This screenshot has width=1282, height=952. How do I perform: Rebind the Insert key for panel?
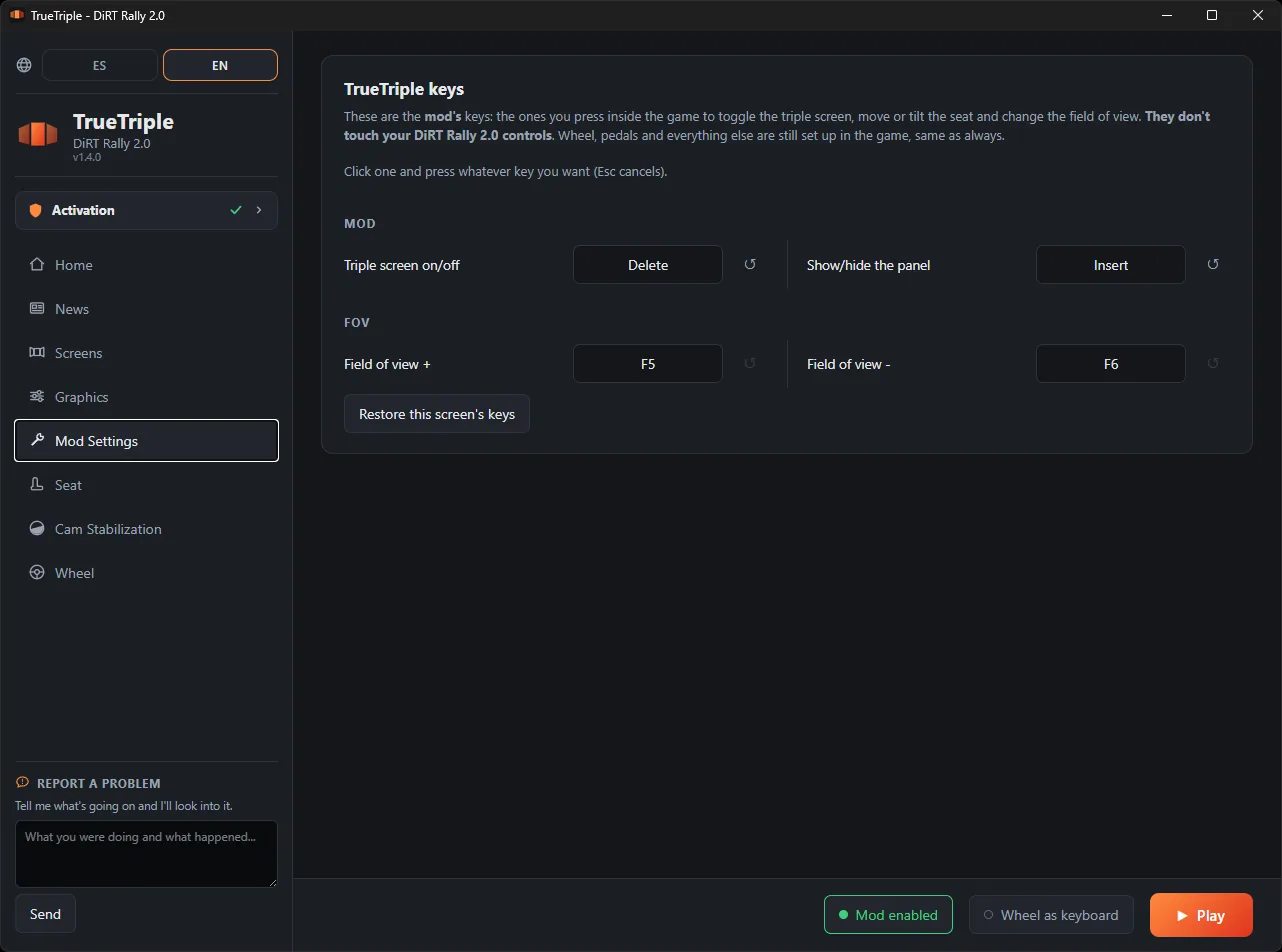click(1111, 265)
